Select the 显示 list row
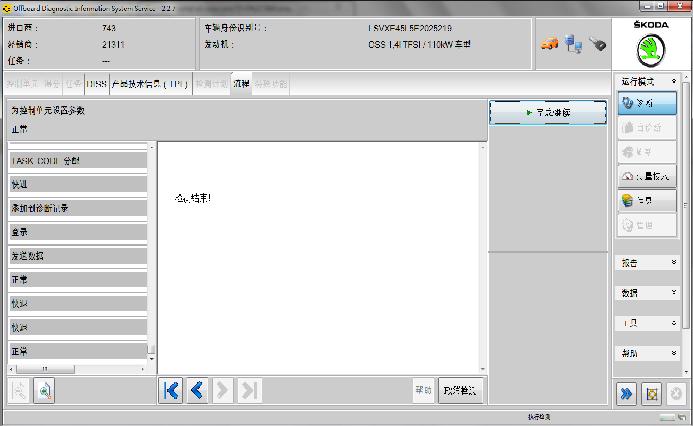 78,232
